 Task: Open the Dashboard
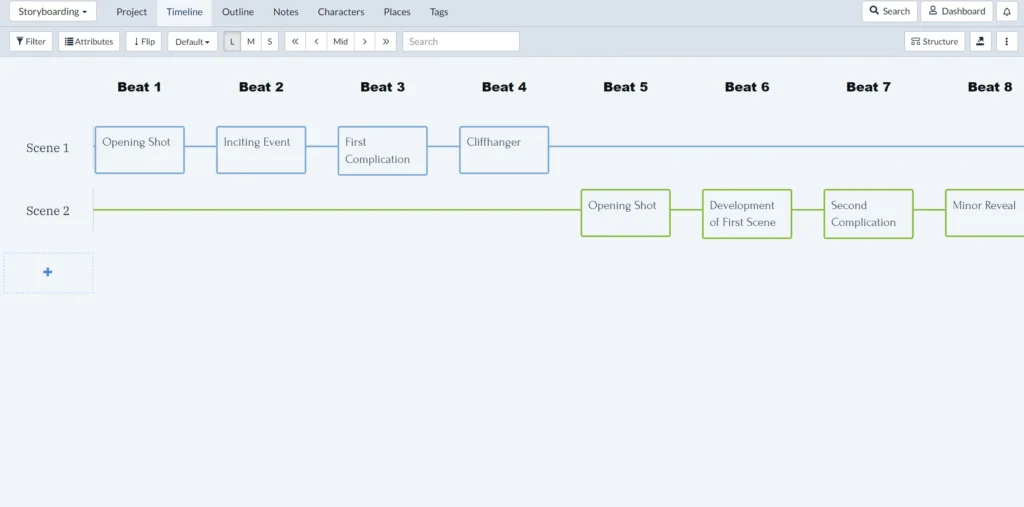pyautogui.click(x=957, y=11)
